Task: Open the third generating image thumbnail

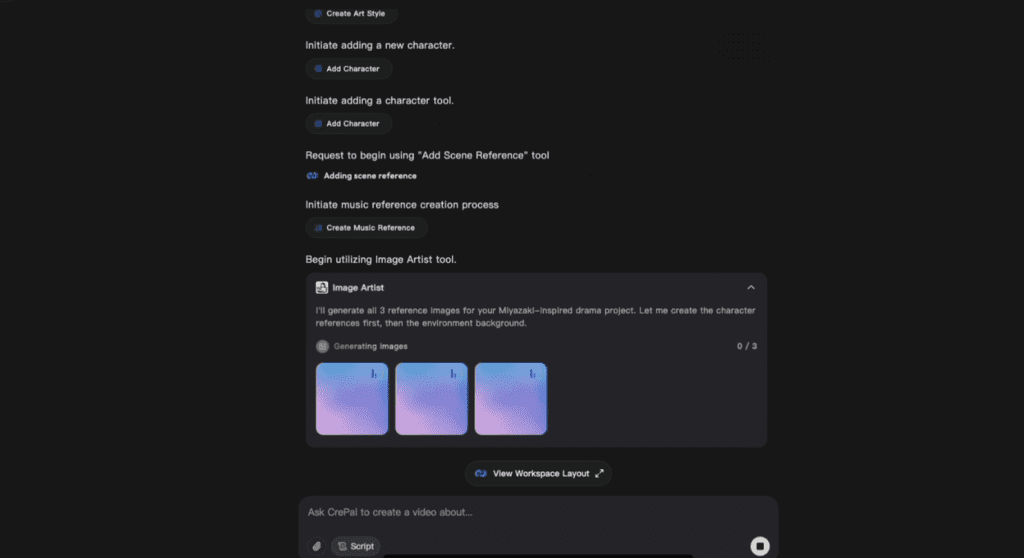Action: (510, 399)
